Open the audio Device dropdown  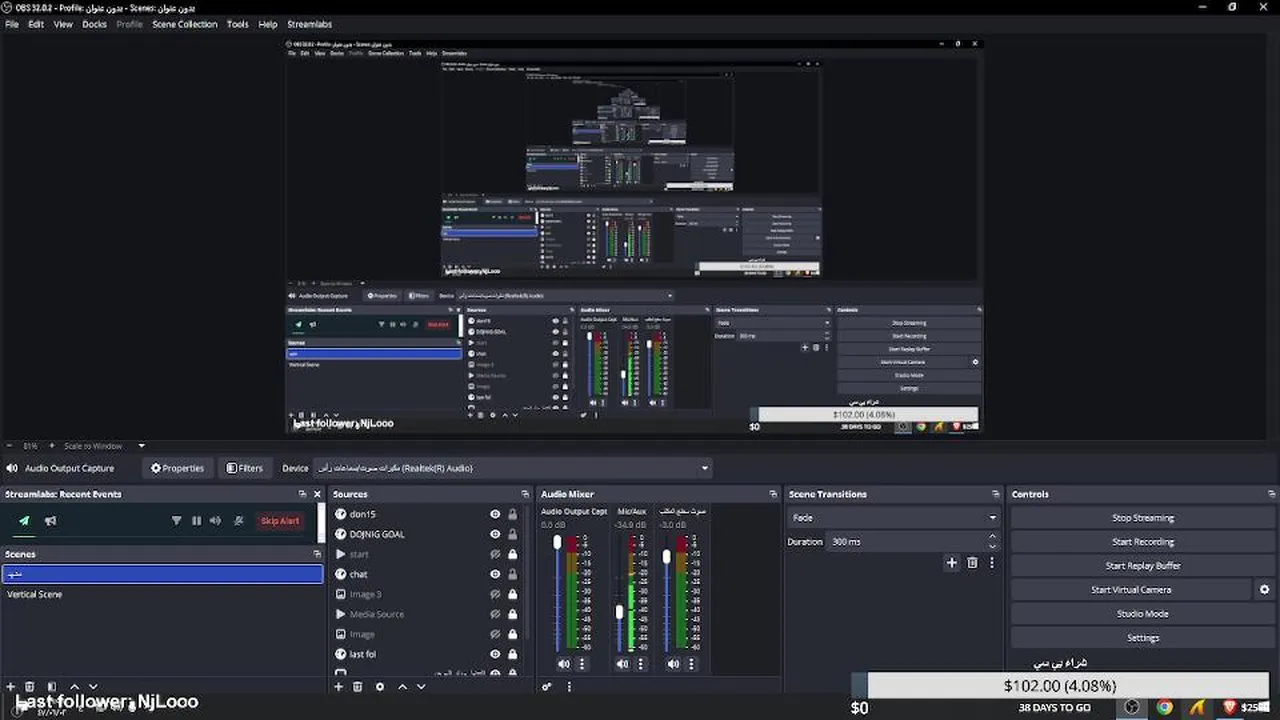pyautogui.click(x=513, y=468)
